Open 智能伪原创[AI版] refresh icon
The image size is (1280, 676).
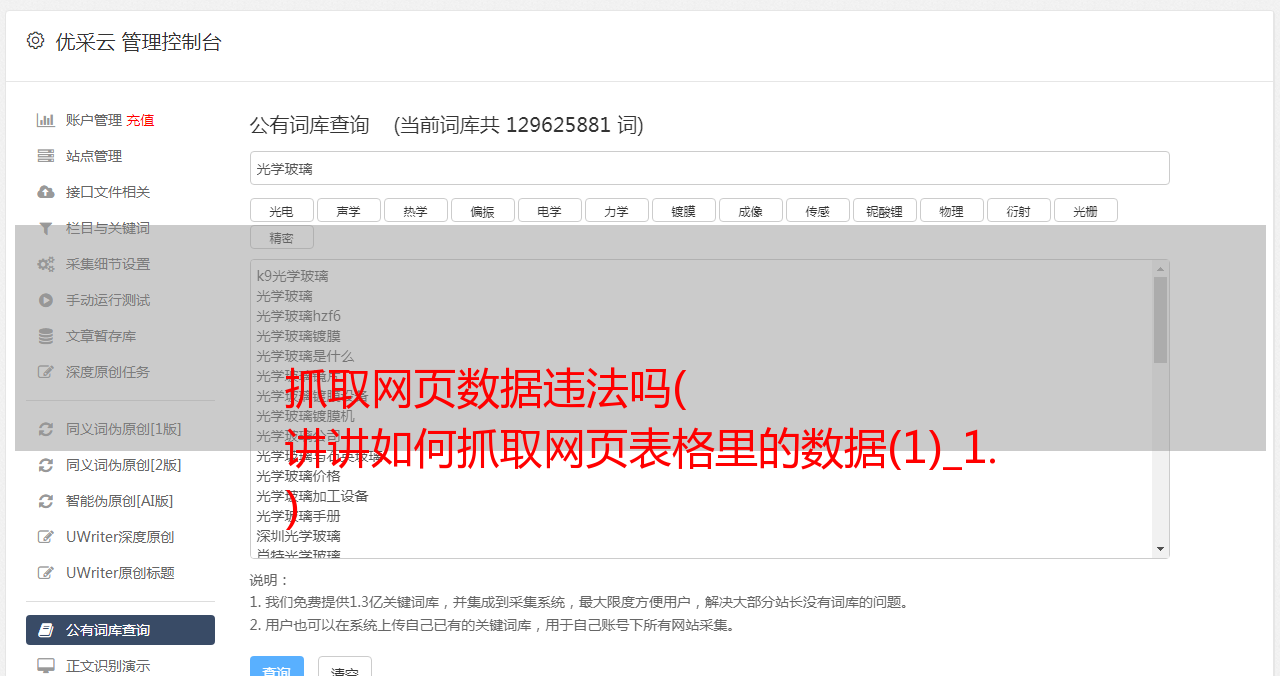point(46,501)
